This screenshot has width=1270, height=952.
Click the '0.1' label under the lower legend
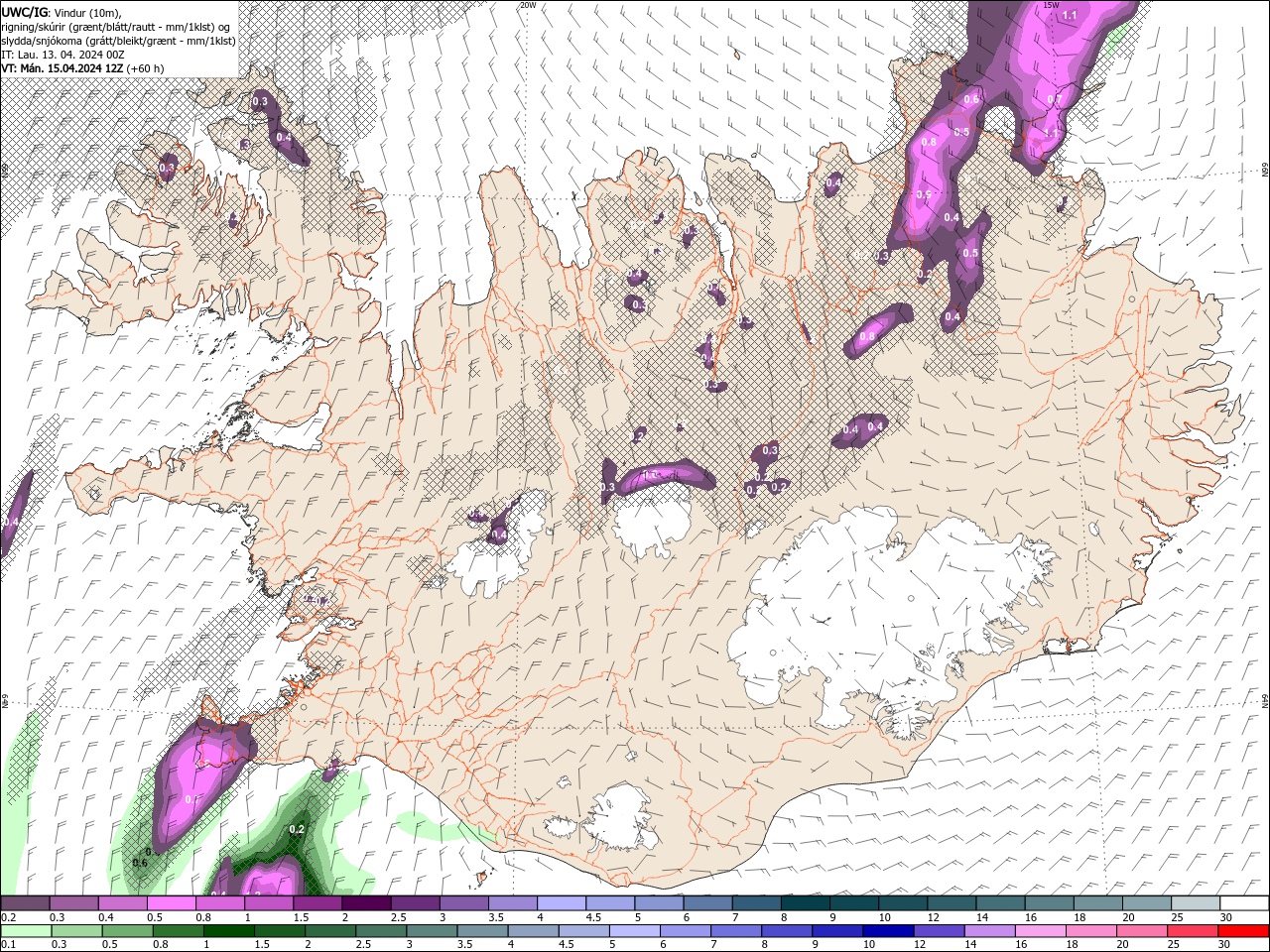click(x=8, y=945)
